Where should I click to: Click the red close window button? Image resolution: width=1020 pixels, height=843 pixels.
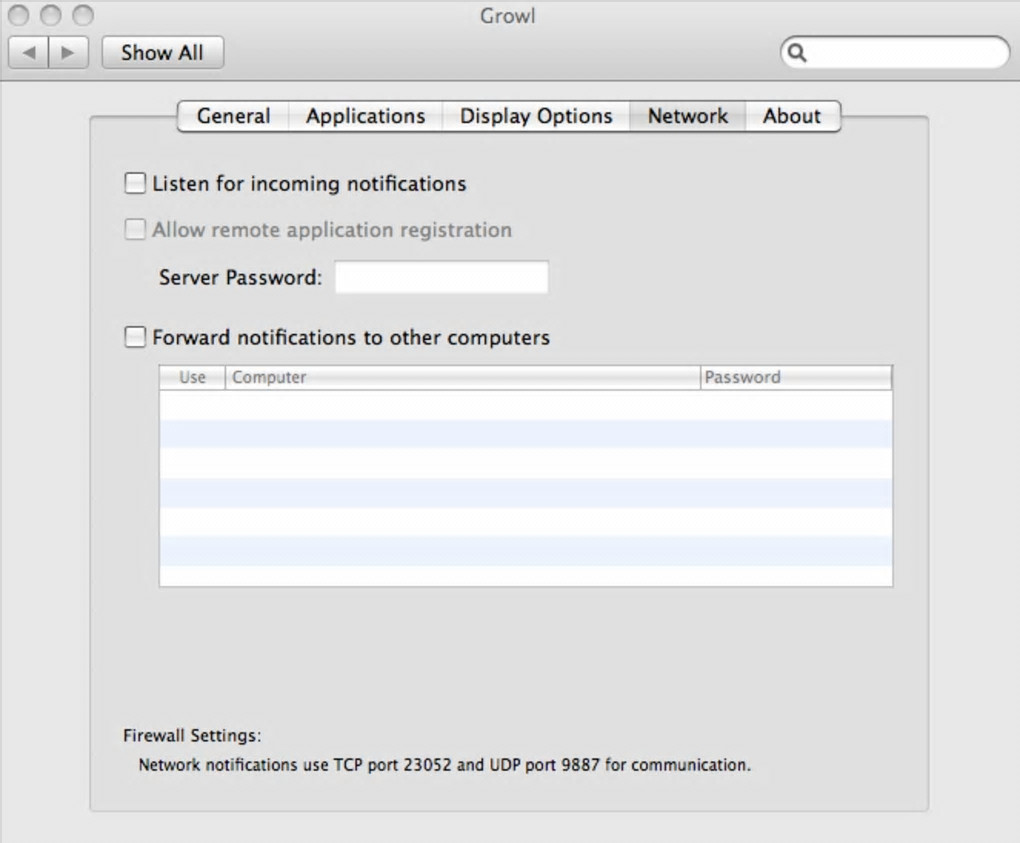[x=20, y=16]
